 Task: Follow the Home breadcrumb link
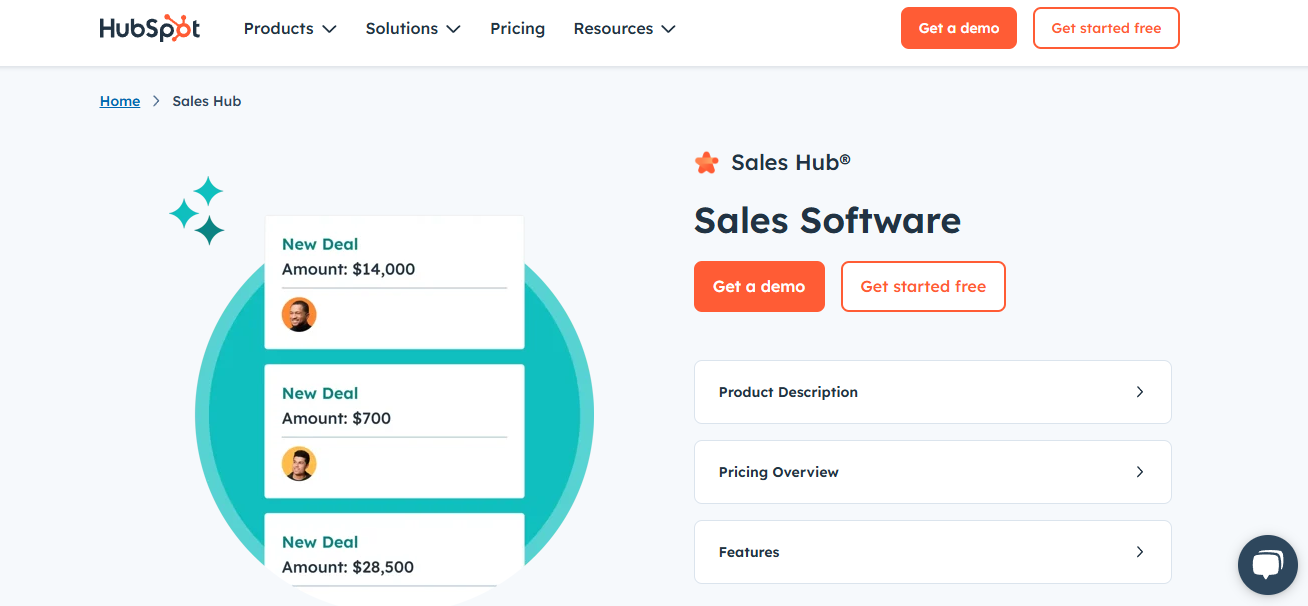pos(120,101)
